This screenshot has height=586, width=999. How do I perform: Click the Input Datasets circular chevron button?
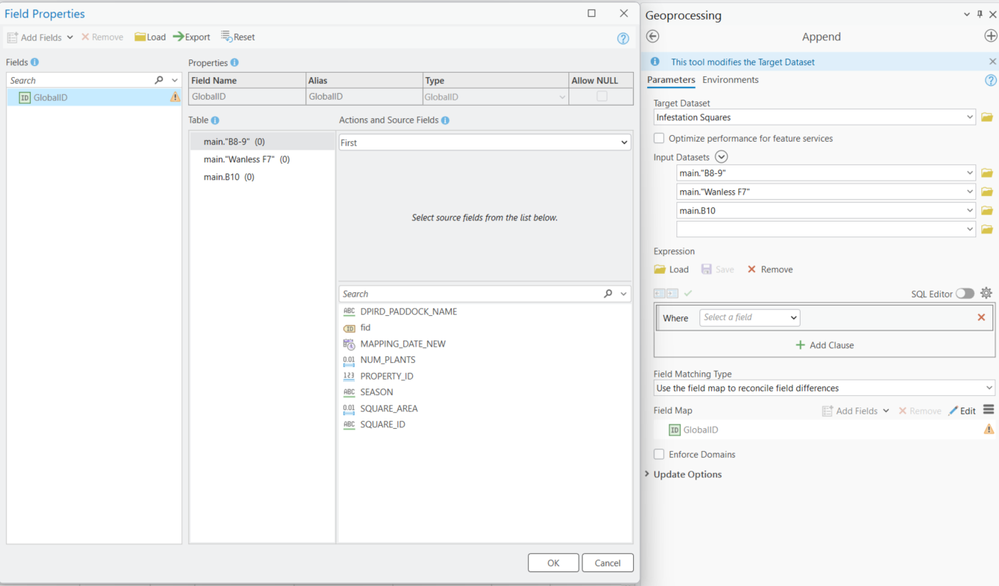pos(721,157)
